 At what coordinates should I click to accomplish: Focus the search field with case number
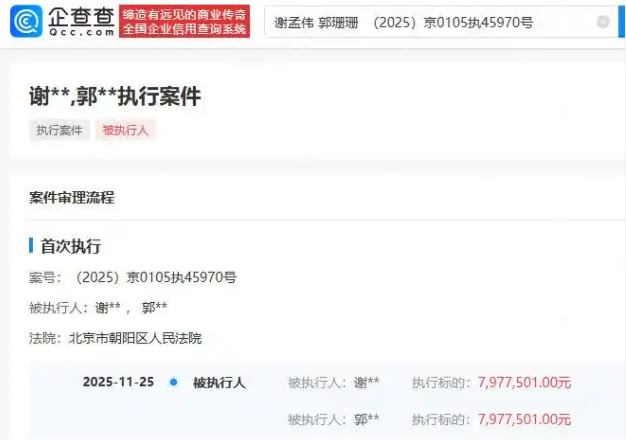441,22
